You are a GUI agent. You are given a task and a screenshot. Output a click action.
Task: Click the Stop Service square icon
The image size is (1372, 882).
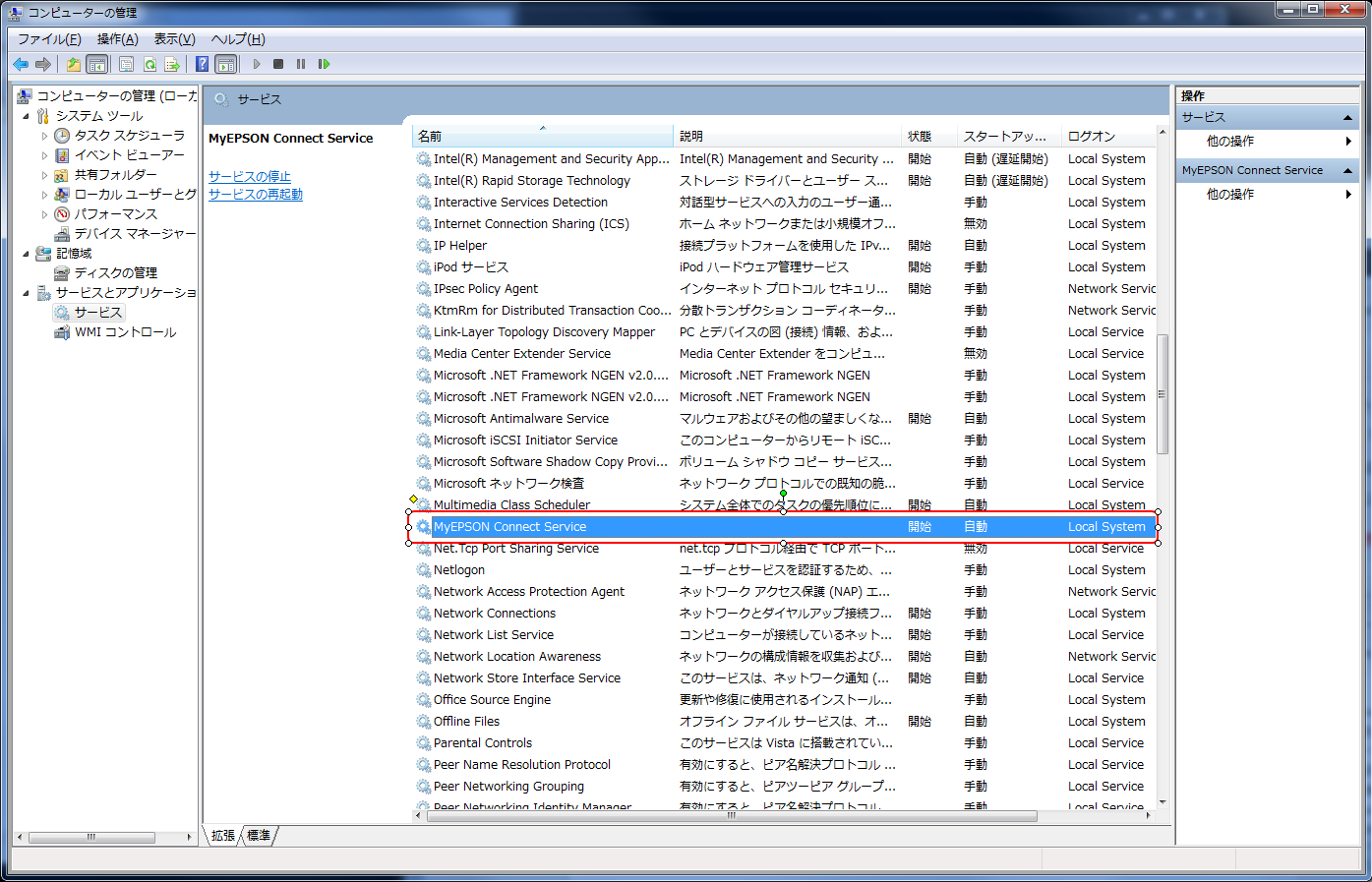click(278, 64)
